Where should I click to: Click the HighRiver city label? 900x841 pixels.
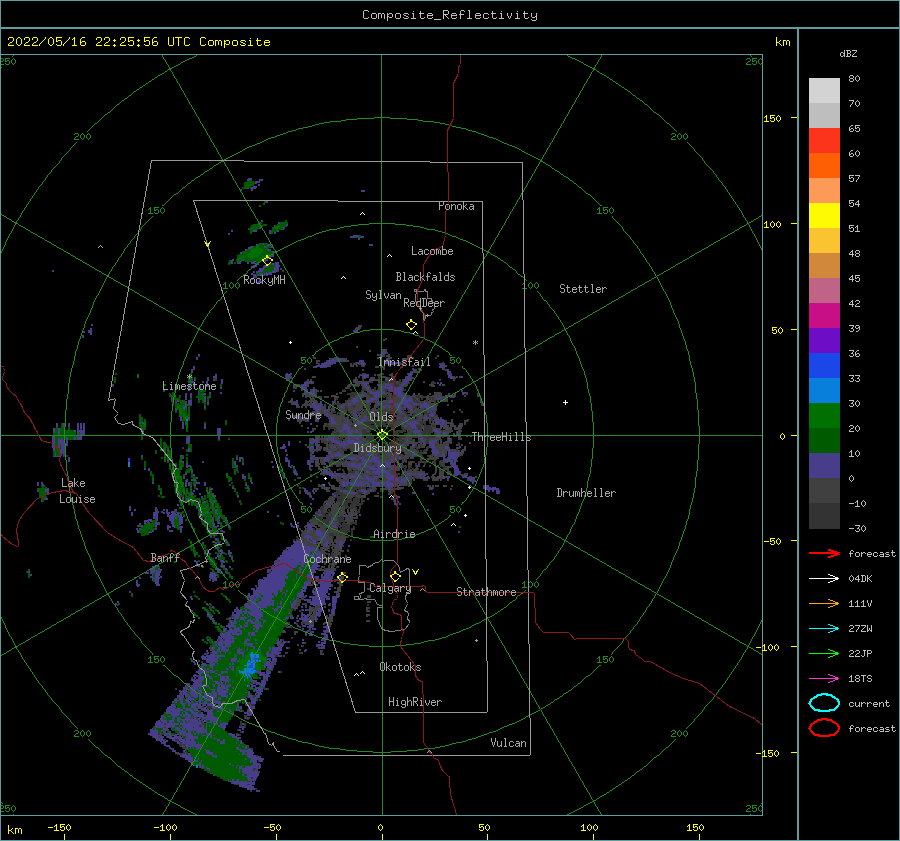[x=415, y=702]
